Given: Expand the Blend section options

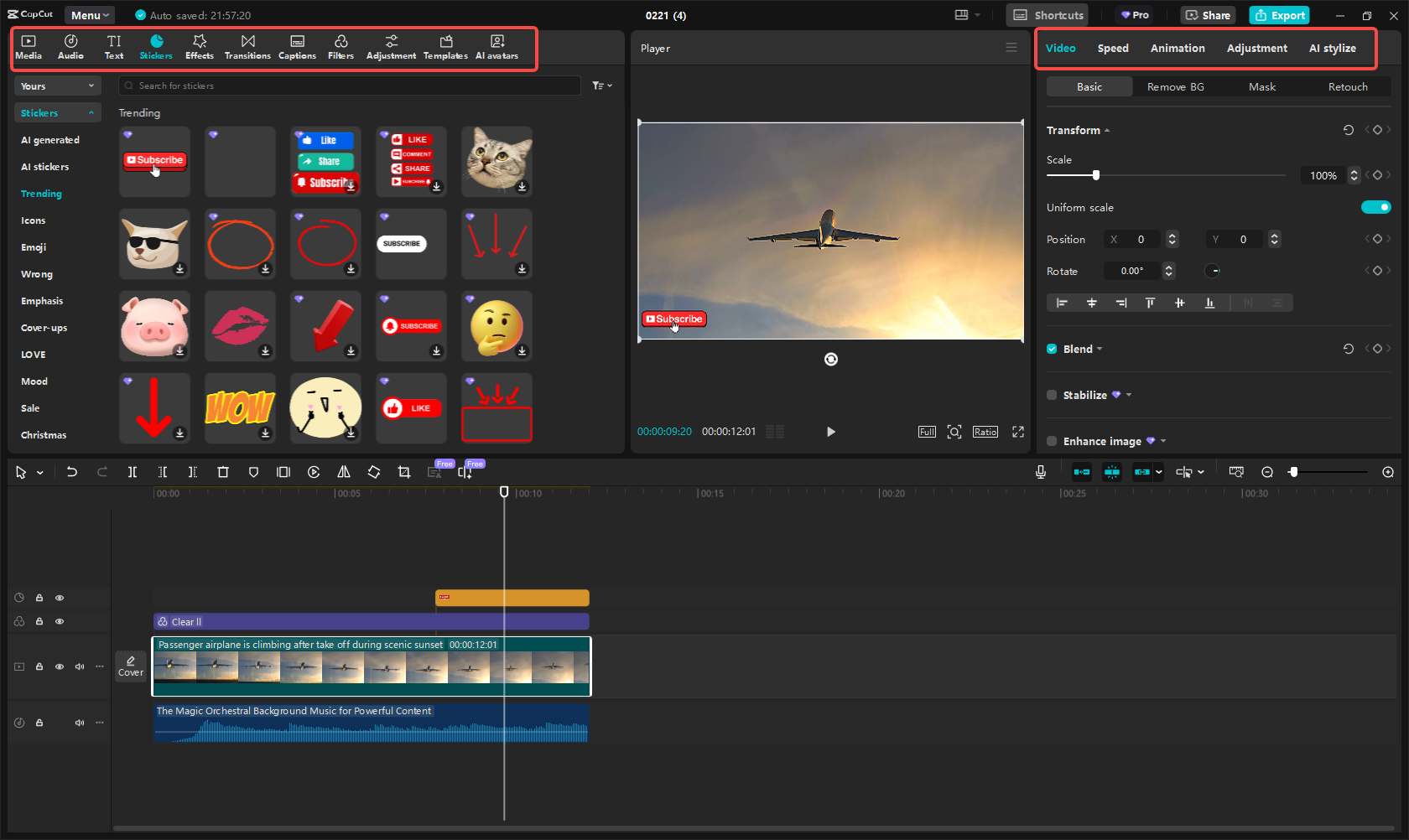Looking at the screenshot, I should [1099, 349].
